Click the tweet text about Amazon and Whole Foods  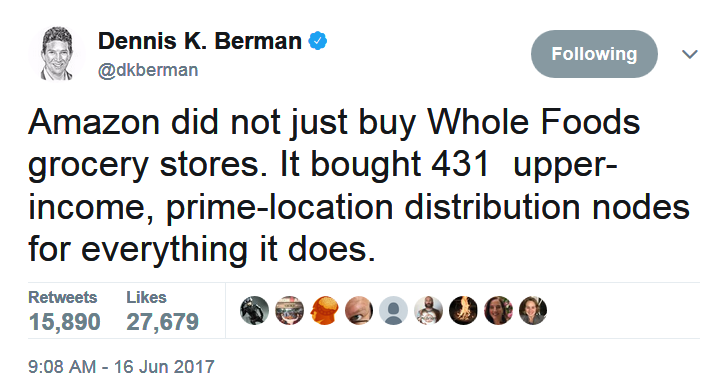(359, 185)
